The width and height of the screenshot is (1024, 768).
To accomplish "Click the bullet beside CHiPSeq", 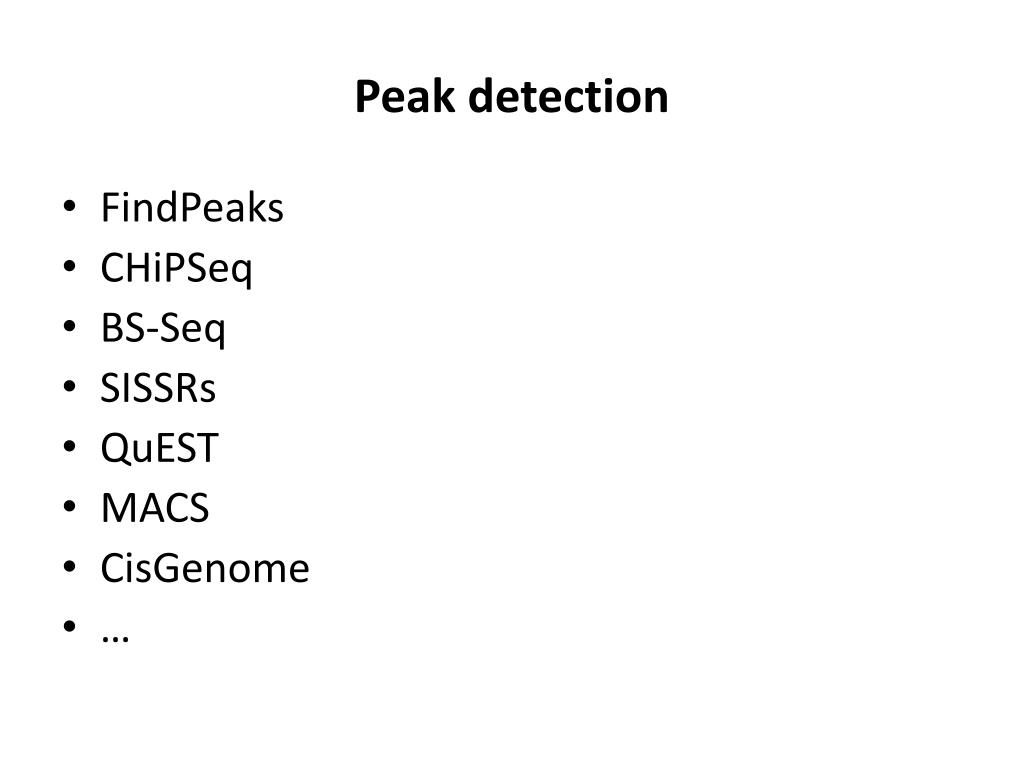I will click(x=70, y=266).
